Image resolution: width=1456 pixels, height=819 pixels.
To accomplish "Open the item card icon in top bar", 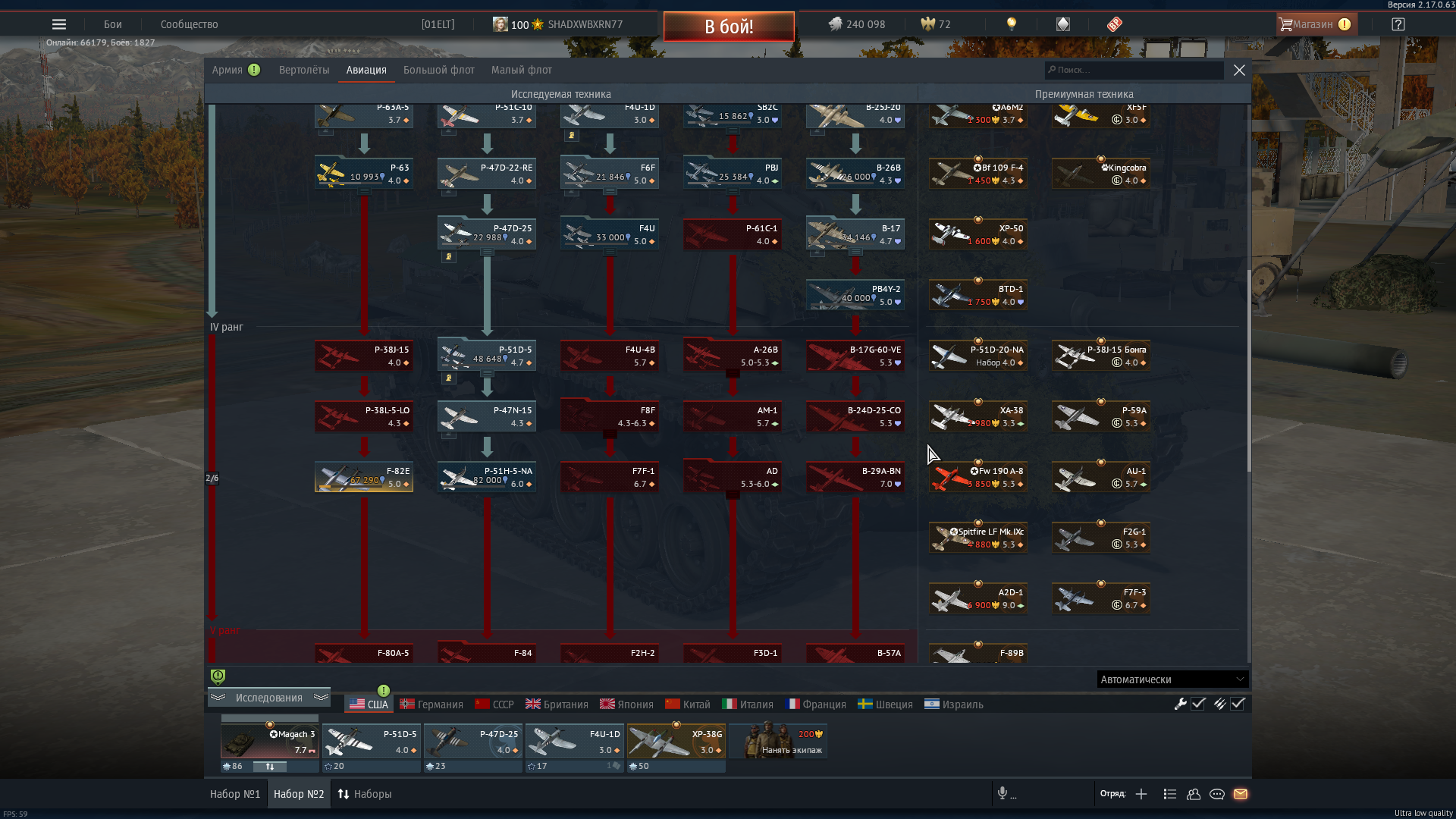I will click(x=1063, y=24).
